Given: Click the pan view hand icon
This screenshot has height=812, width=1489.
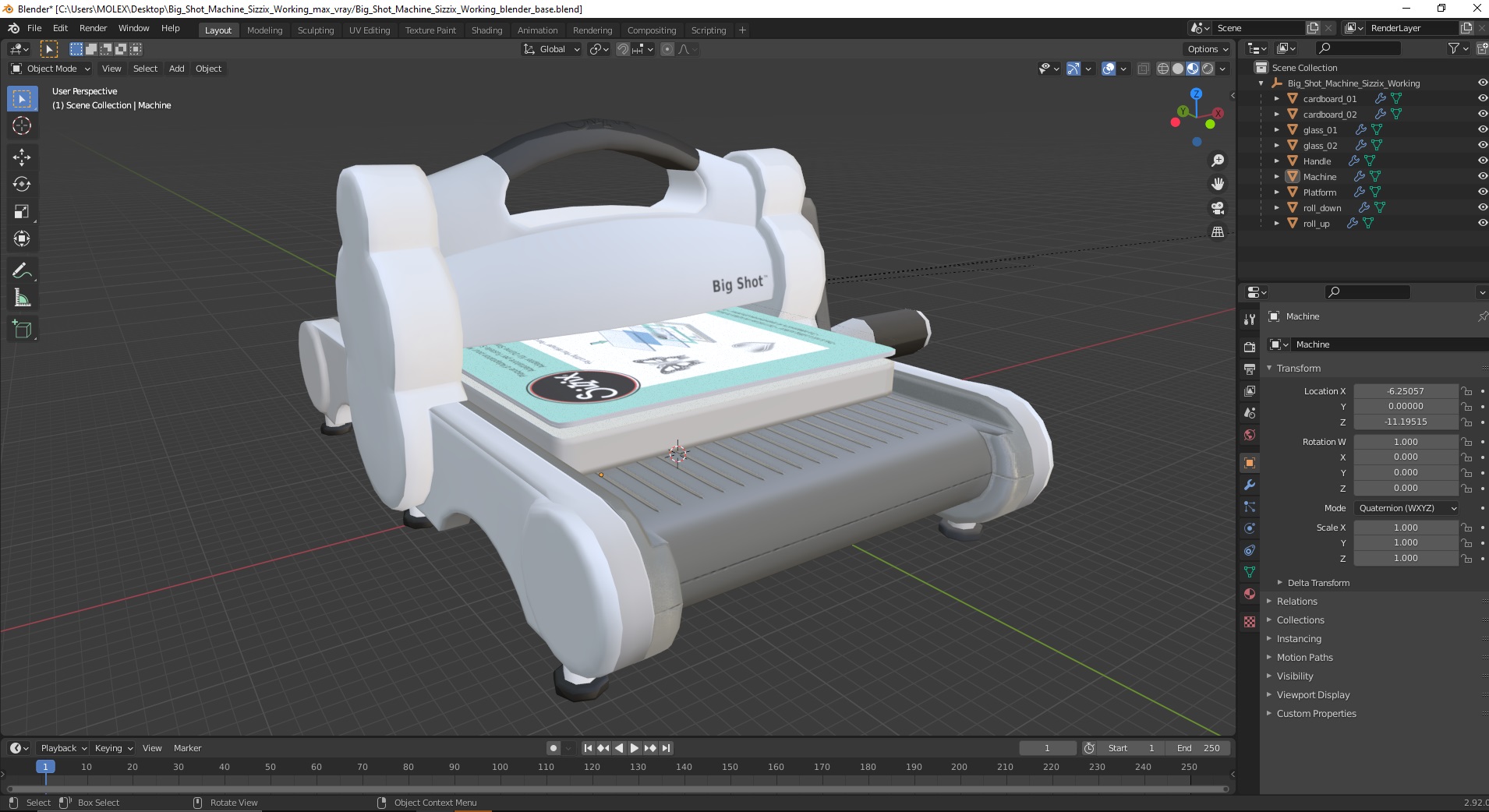Looking at the screenshot, I should coord(1218,185).
